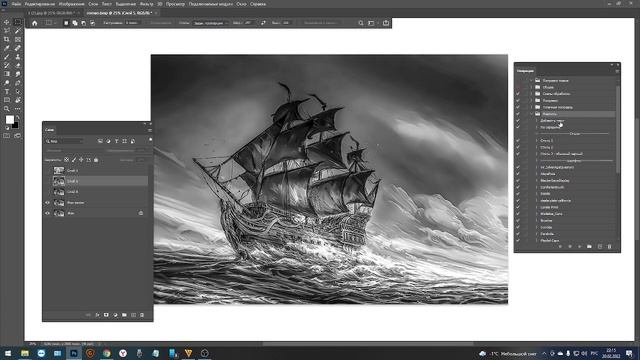Create new adjustment layer icon
640x360 pixels.
[x=115, y=315]
